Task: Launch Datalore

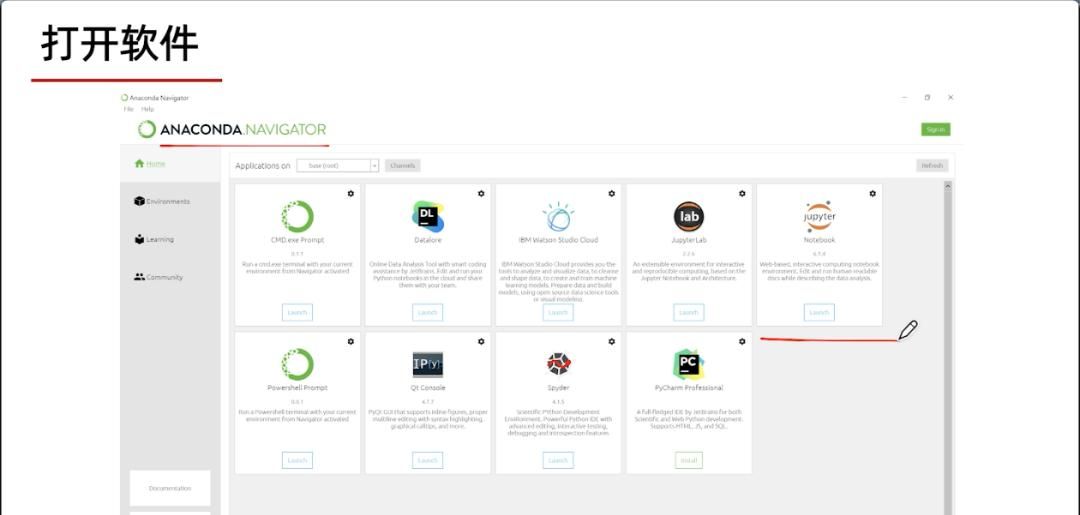Action: click(428, 313)
